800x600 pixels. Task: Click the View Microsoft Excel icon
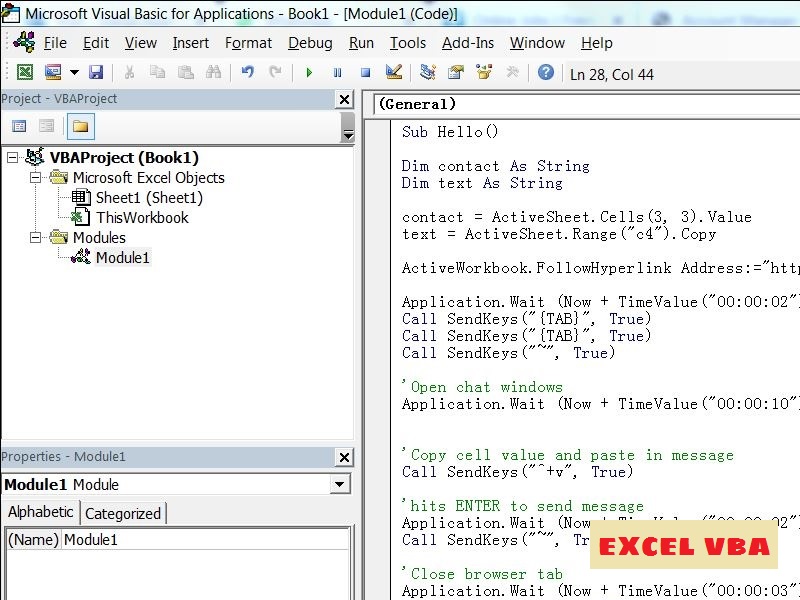coord(24,72)
